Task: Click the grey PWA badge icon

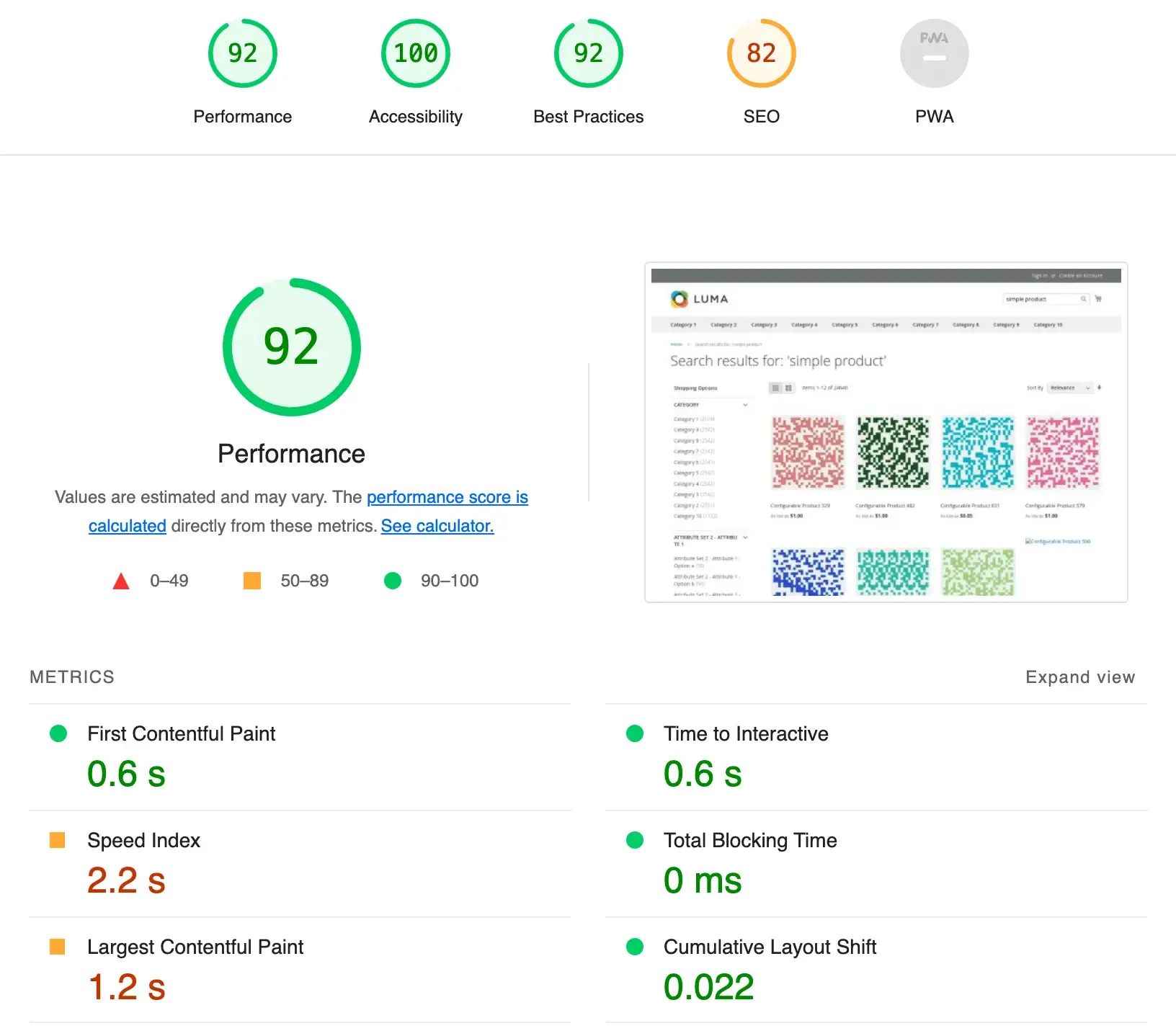Action: (934, 53)
